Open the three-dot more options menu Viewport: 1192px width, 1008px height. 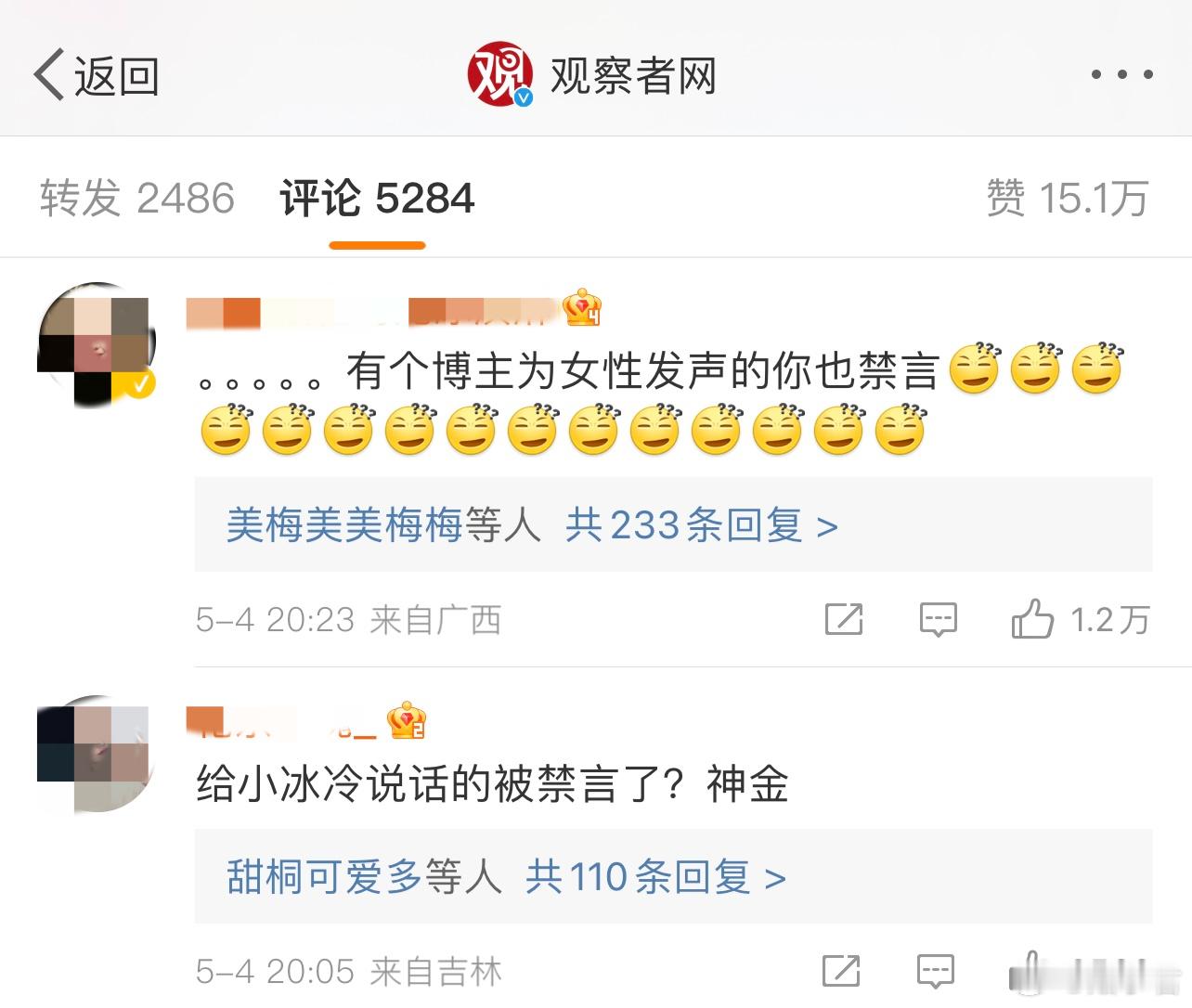1121,75
